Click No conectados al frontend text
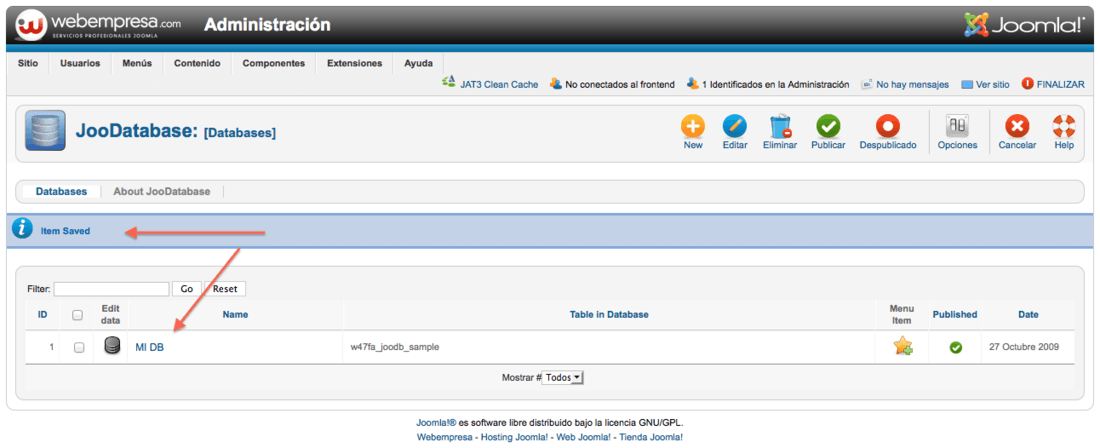 (x=620, y=84)
